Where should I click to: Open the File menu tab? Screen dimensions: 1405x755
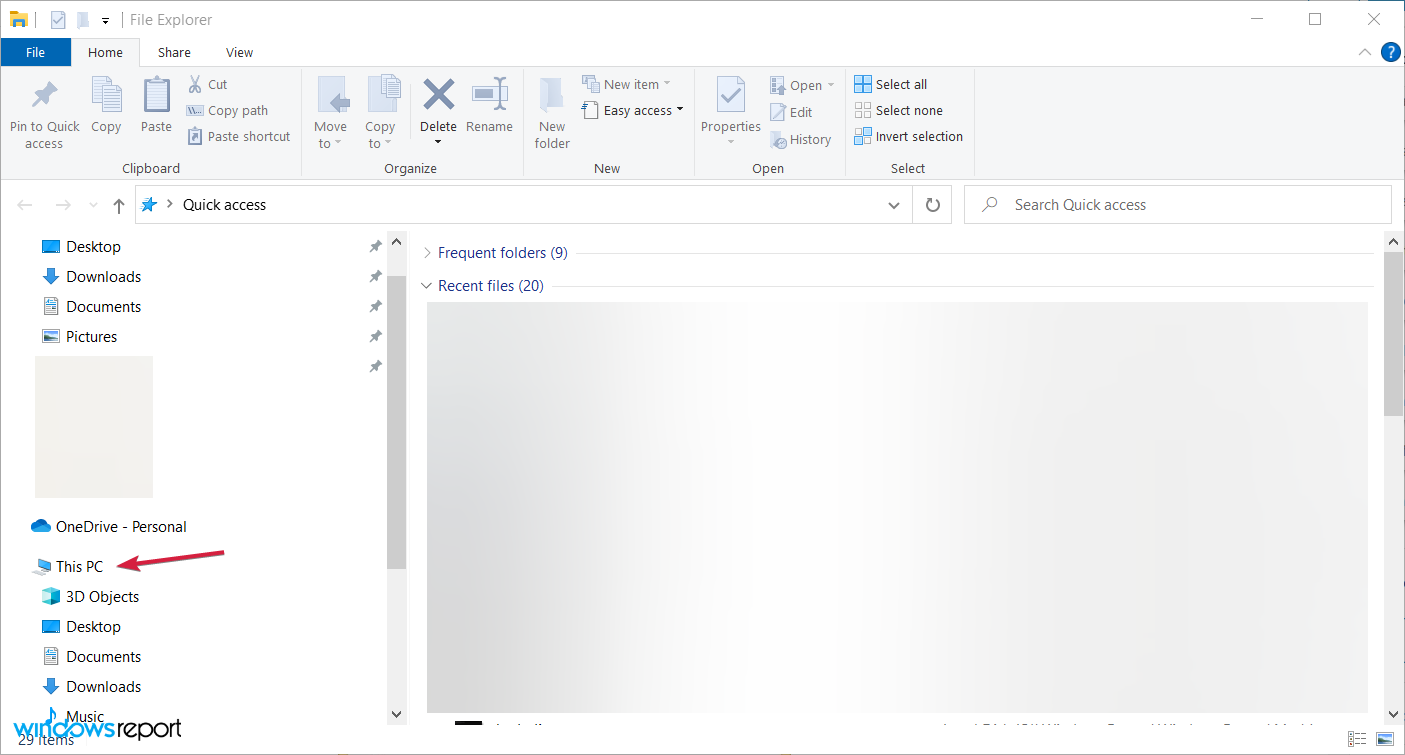35,53
